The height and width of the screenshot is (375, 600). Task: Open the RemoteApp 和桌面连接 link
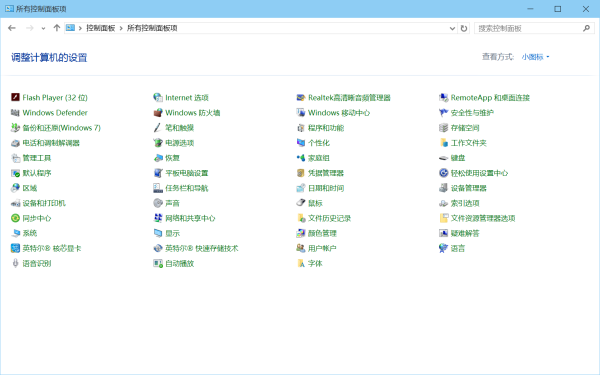(490, 98)
